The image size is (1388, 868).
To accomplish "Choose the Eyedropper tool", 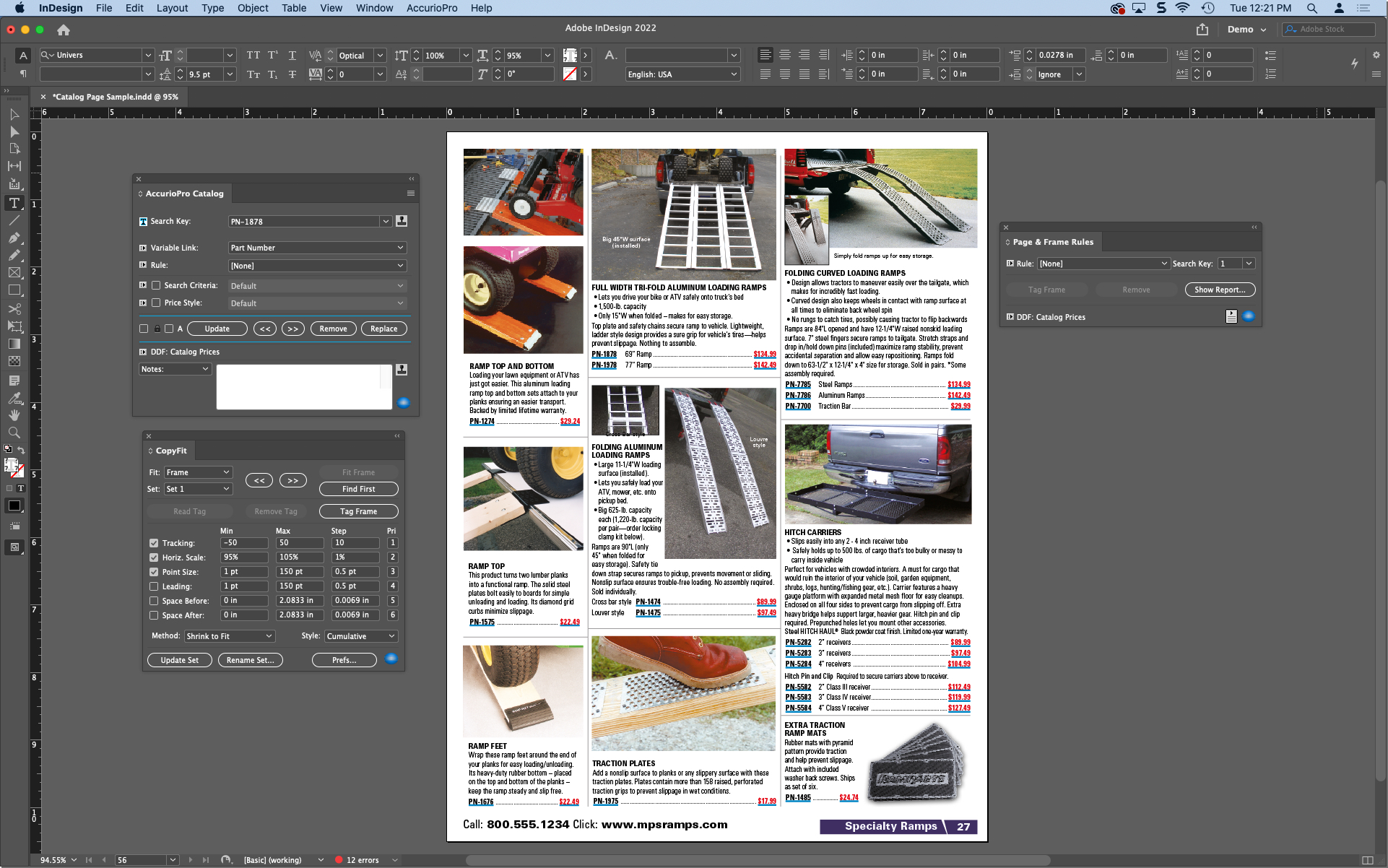I will pyautogui.click(x=14, y=398).
